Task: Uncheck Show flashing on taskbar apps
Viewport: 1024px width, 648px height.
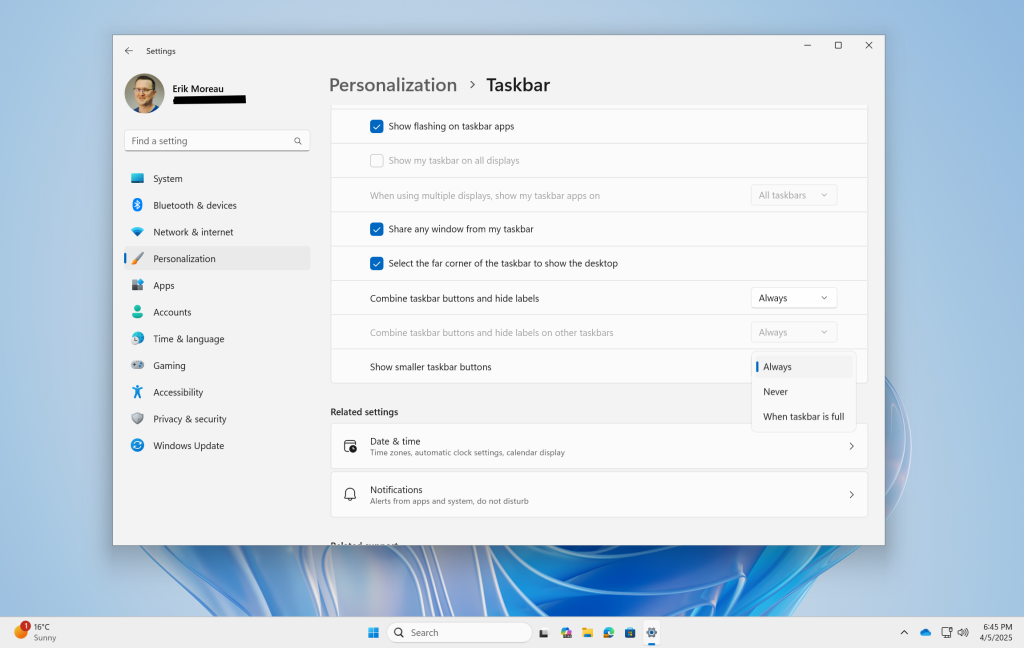Action: pyautogui.click(x=377, y=126)
